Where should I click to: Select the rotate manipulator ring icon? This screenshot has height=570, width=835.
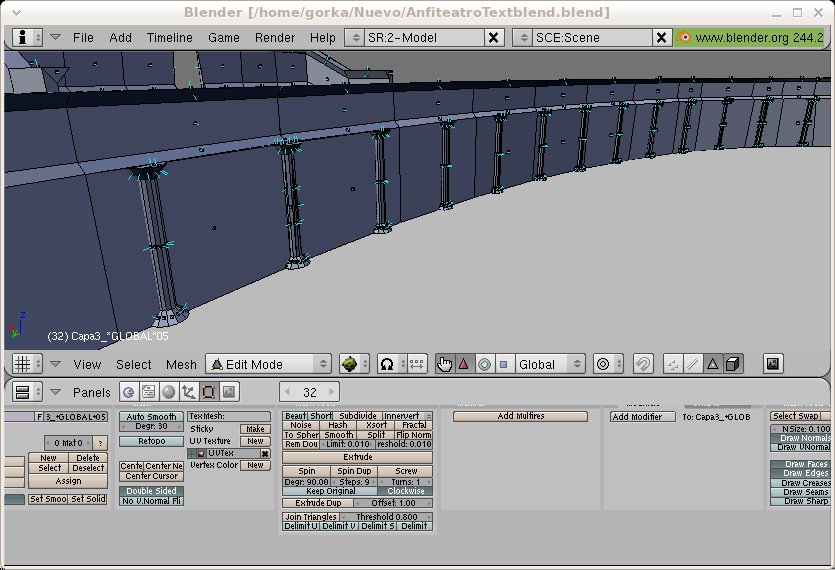tap(484, 364)
